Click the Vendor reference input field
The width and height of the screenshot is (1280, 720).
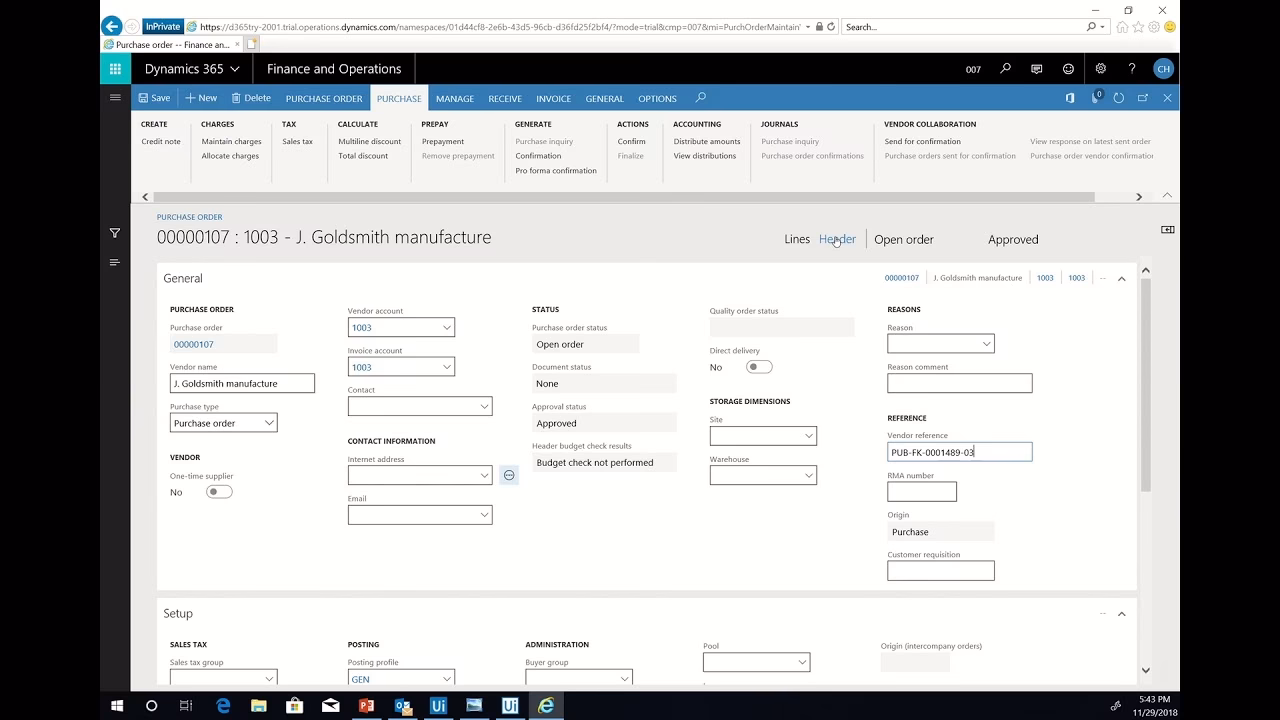tap(958, 452)
